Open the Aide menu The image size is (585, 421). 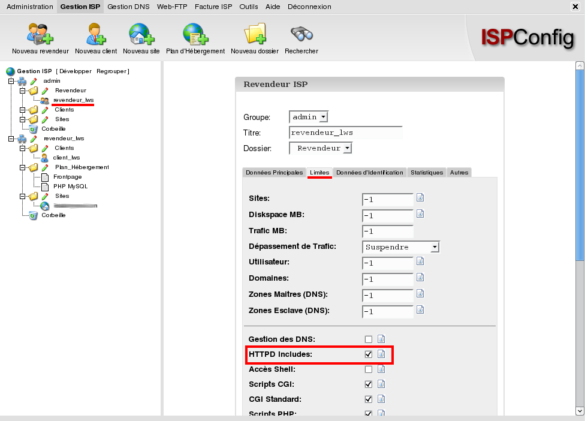point(273,7)
